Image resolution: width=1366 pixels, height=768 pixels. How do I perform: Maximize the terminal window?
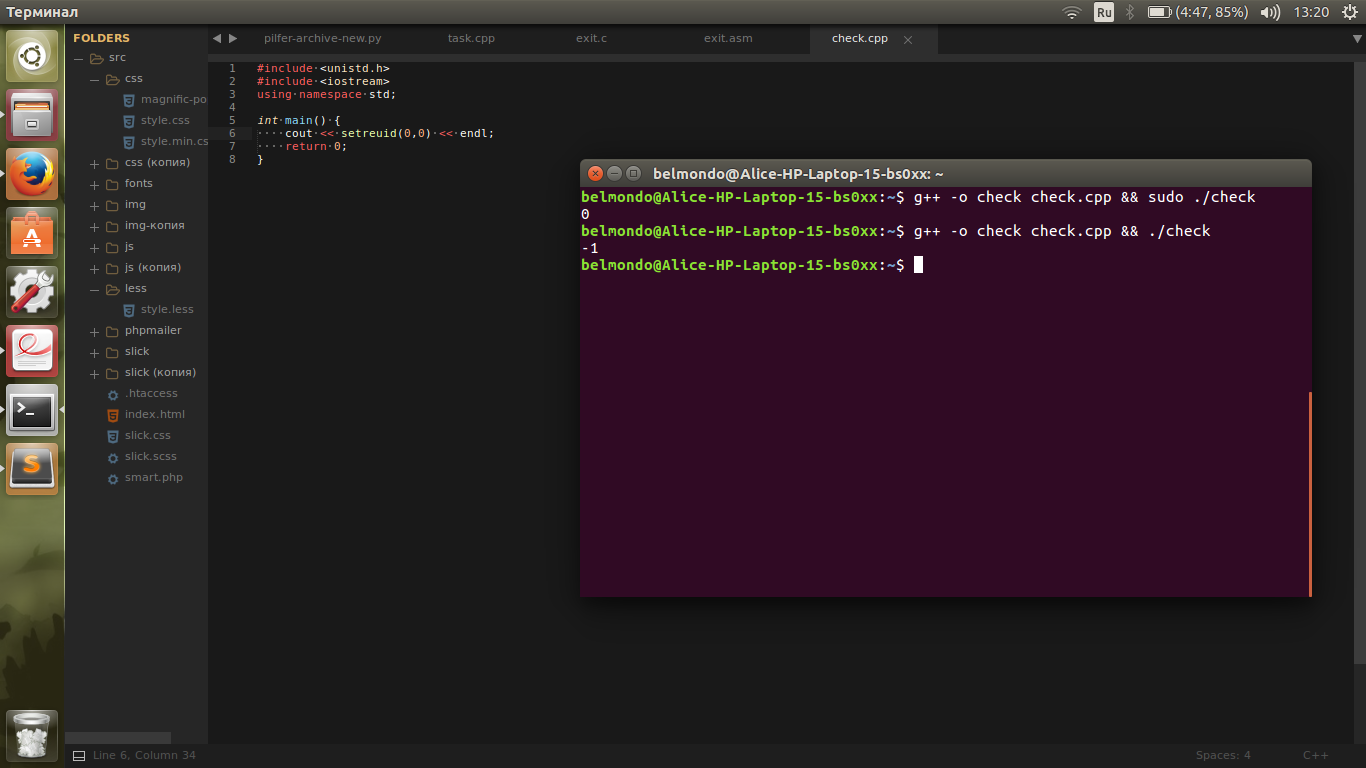click(633, 173)
